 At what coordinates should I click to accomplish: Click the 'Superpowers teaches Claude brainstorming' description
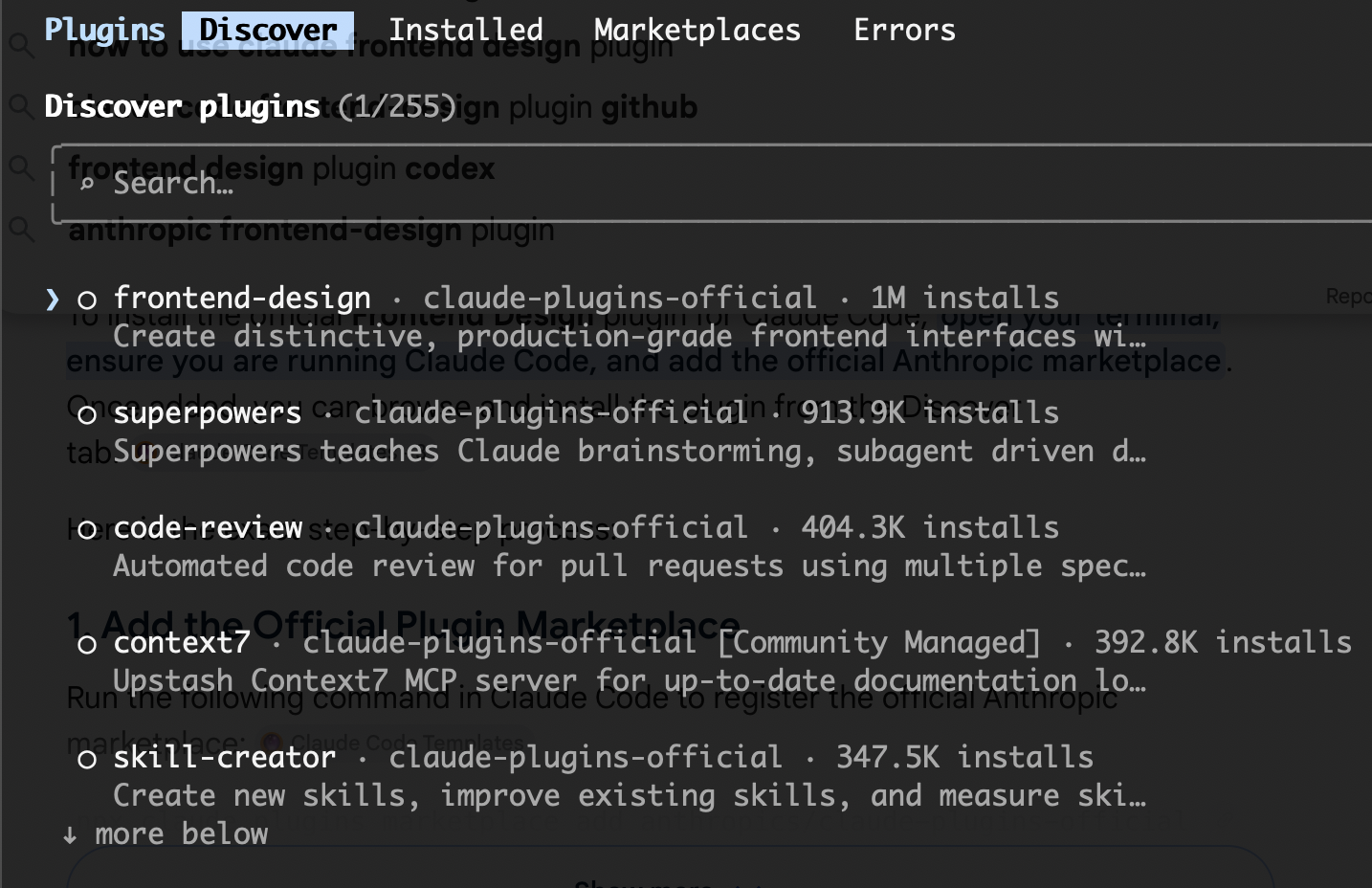(x=630, y=451)
